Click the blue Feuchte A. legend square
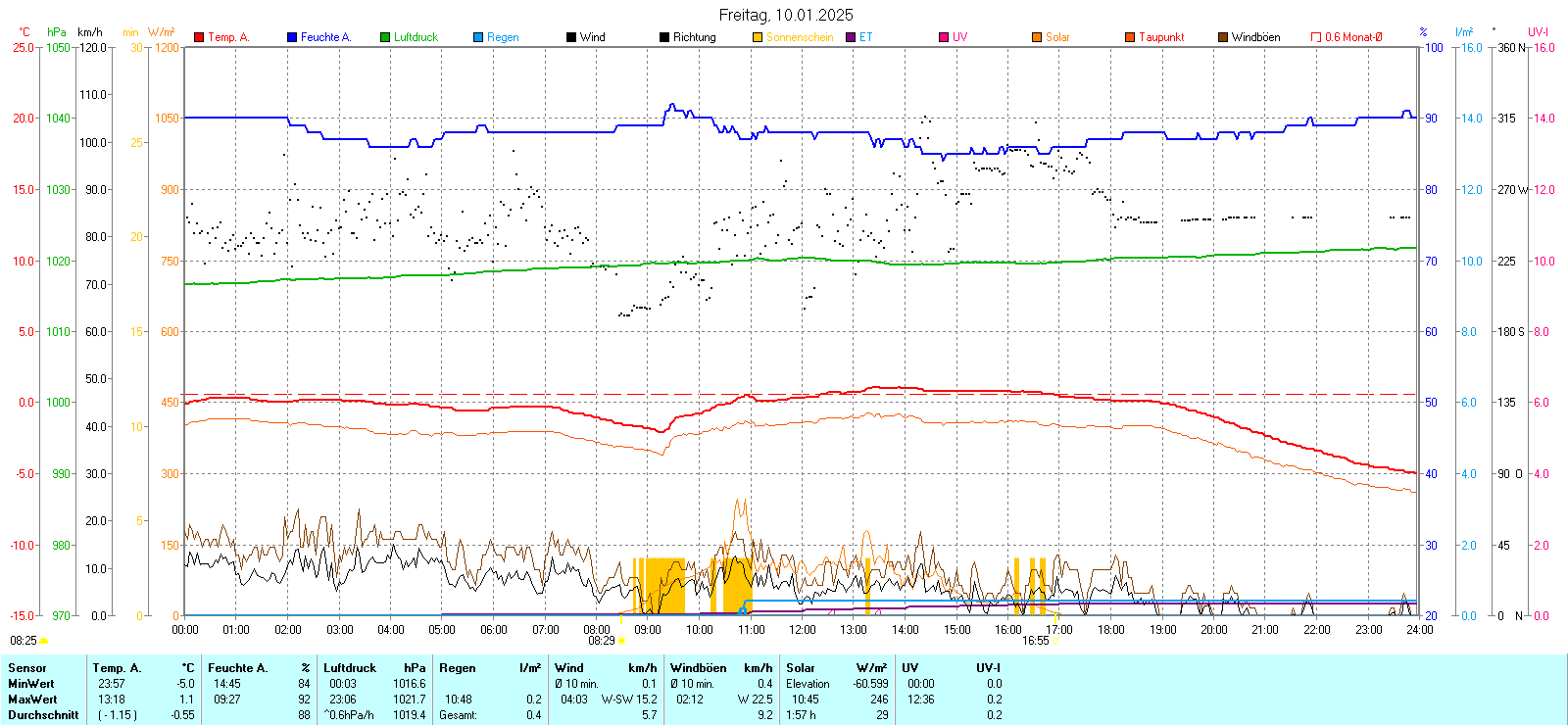This screenshot has height=725, width=1568. [x=292, y=37]
